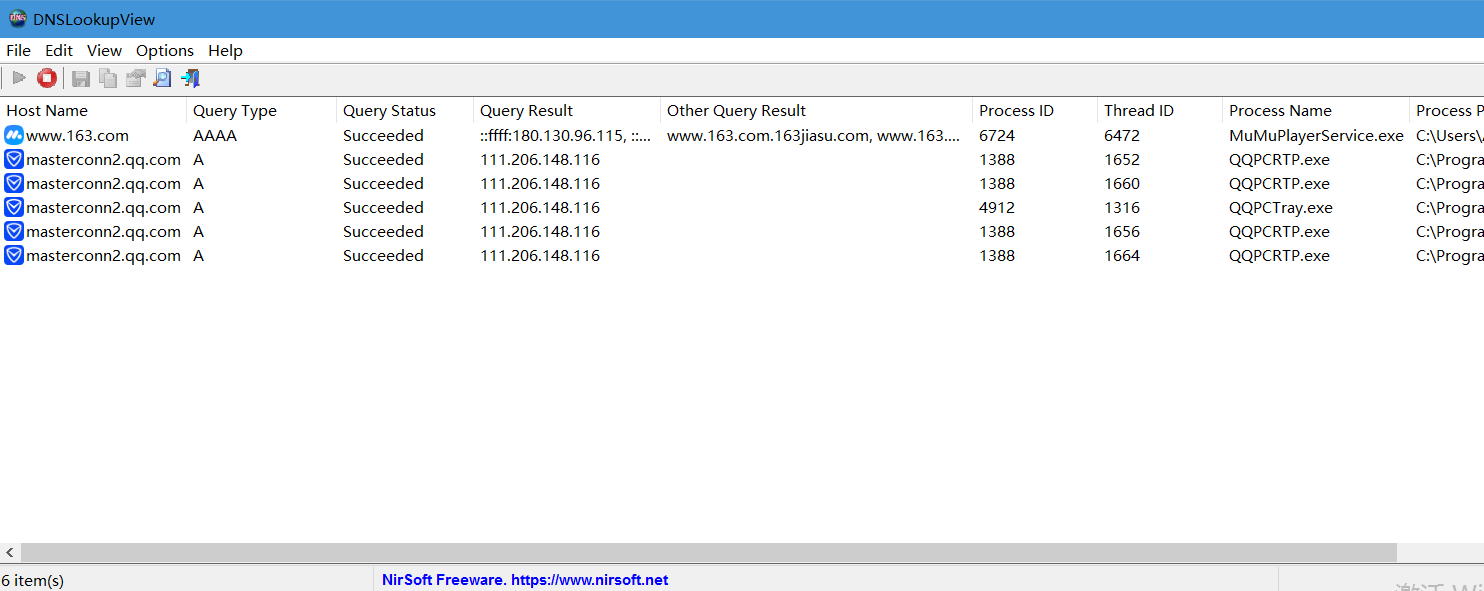1484x591 pixels.
Task: Open the Find magnifier toolbar icon
Action: (162, 78)
